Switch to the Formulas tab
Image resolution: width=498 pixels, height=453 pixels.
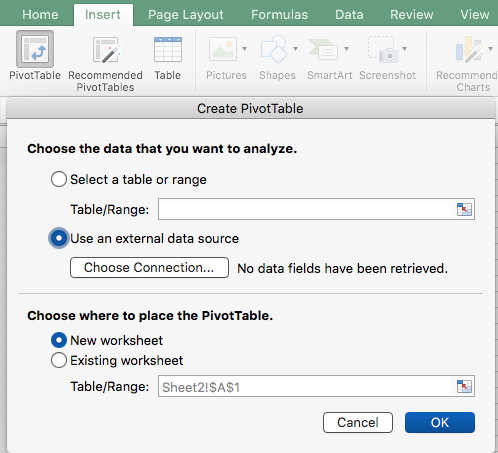pos(279,15)
